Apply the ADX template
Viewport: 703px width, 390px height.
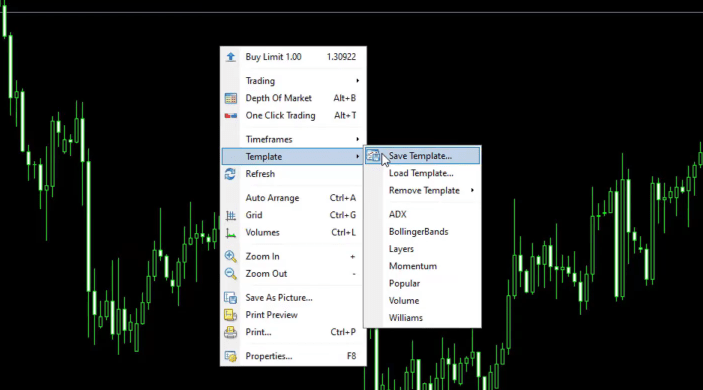(x=422, y=214)
